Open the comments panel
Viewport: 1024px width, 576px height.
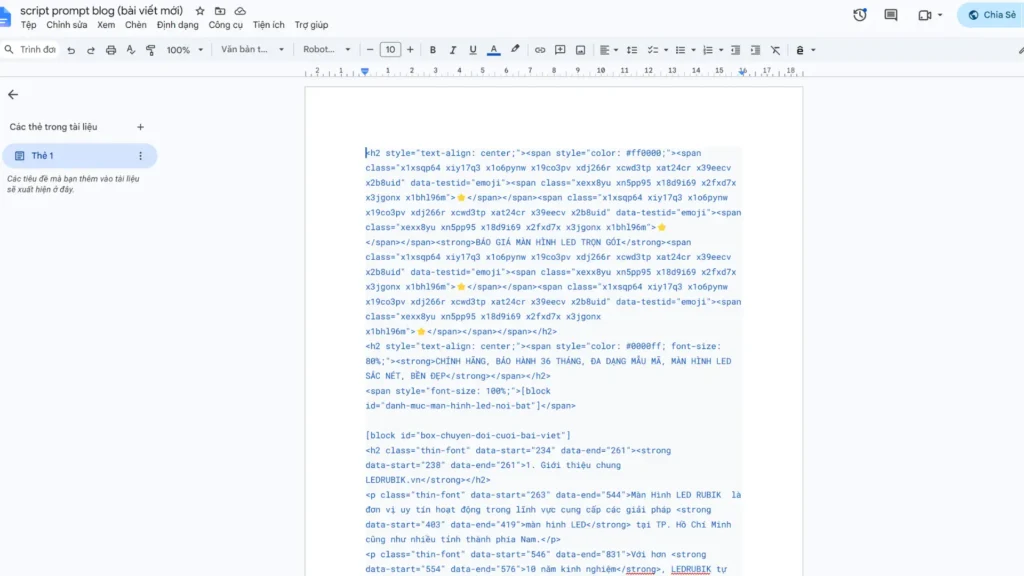891,15
